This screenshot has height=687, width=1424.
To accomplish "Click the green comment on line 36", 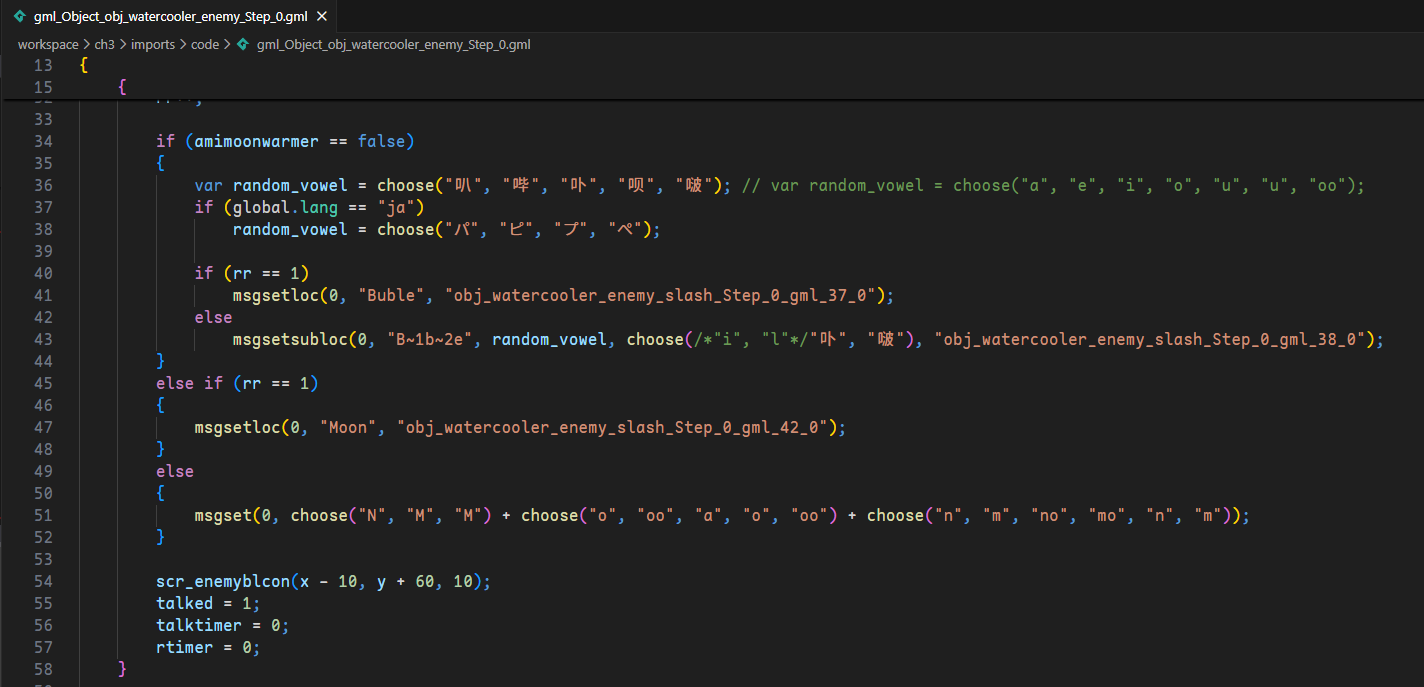I will tap(1053, 185).
